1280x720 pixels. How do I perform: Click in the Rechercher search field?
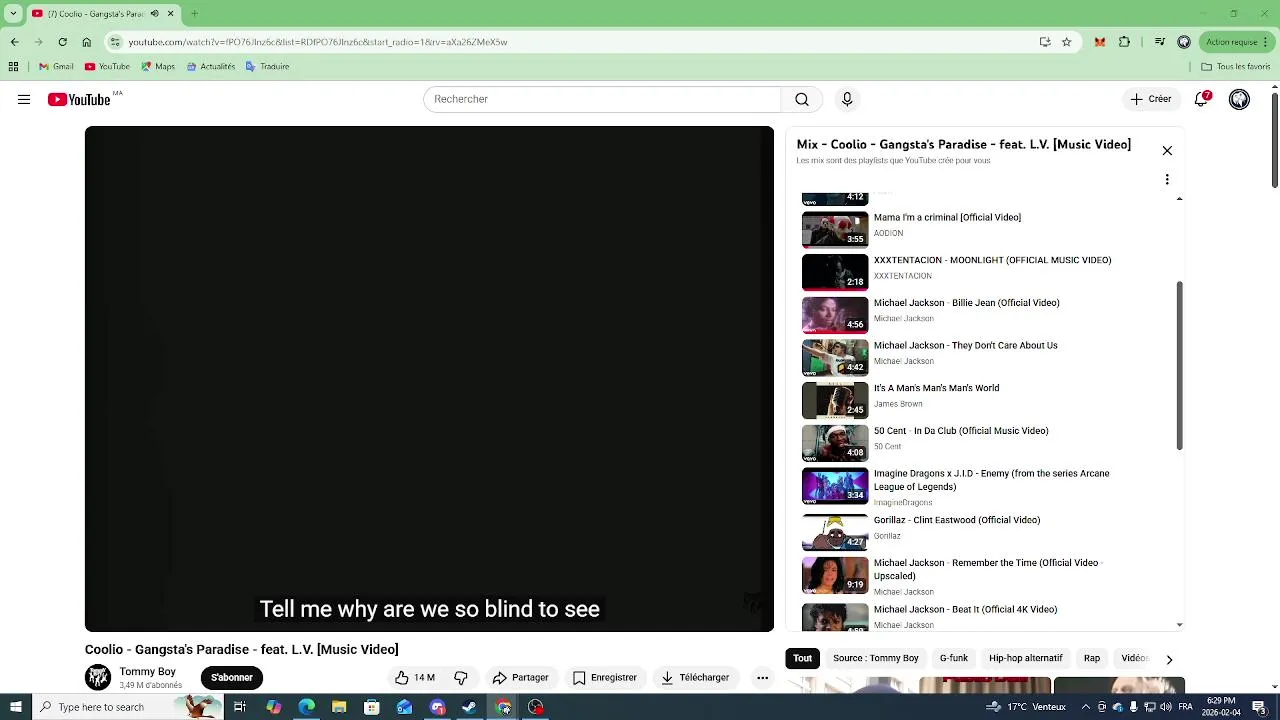[x=602, y=99]
